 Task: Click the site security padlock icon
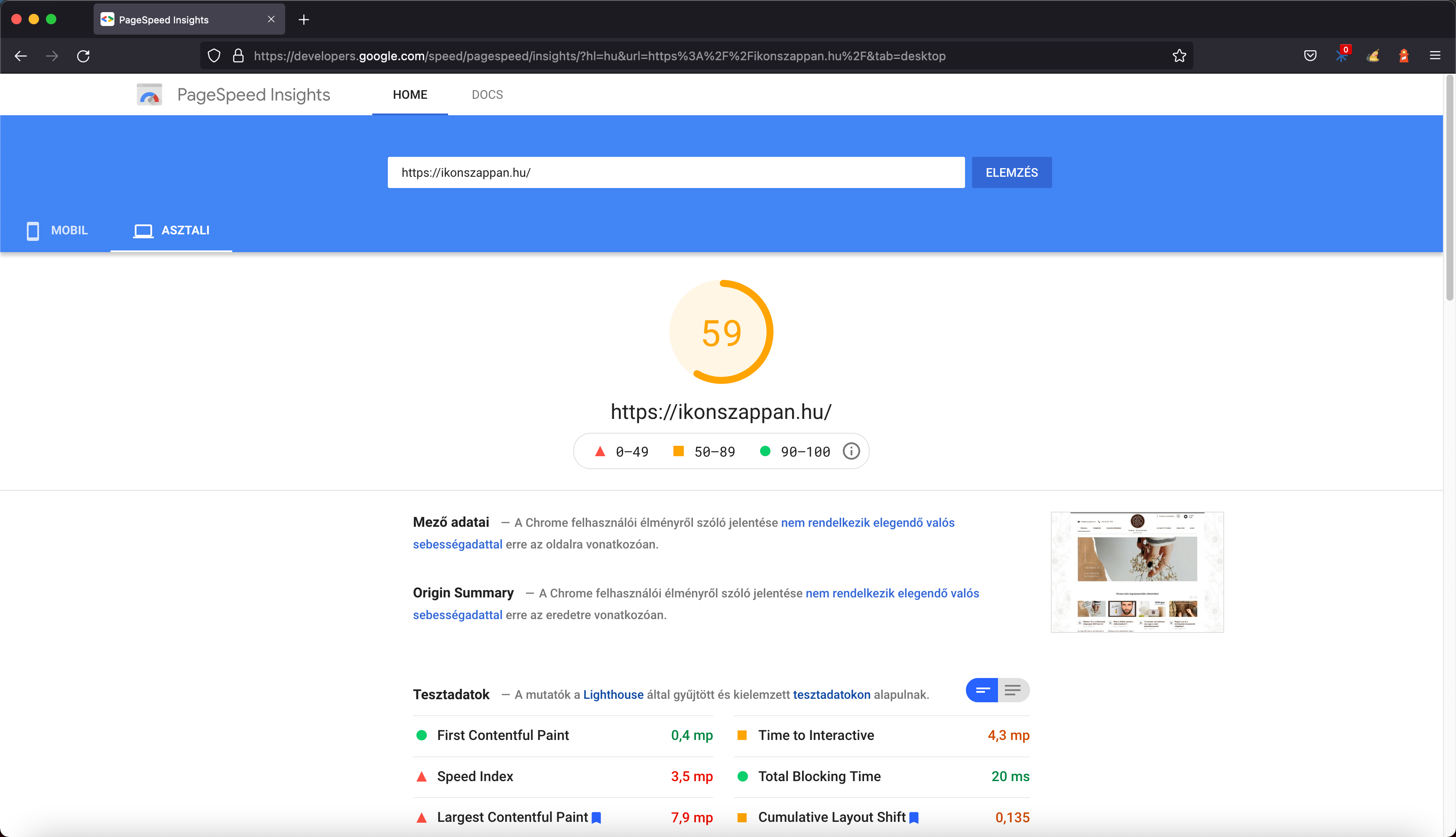coord(238,56)
